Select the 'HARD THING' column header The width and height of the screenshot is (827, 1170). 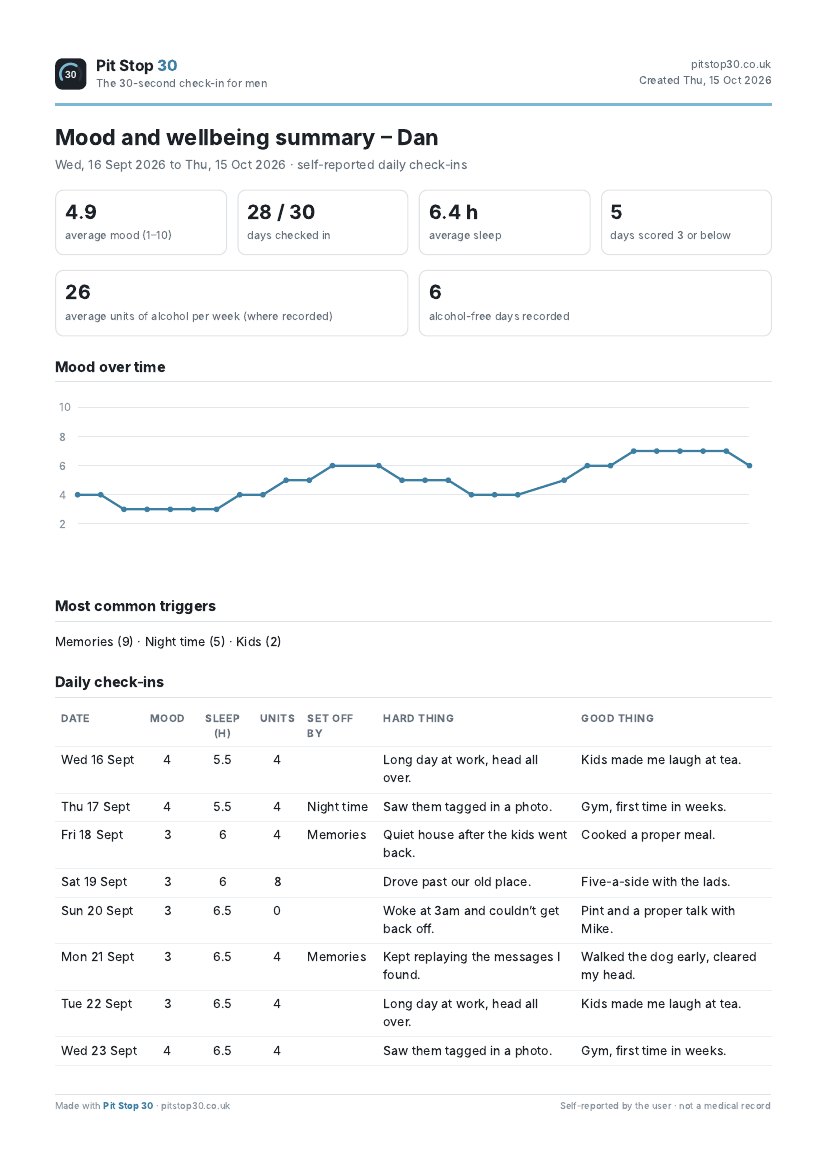[x=418, y=719]
